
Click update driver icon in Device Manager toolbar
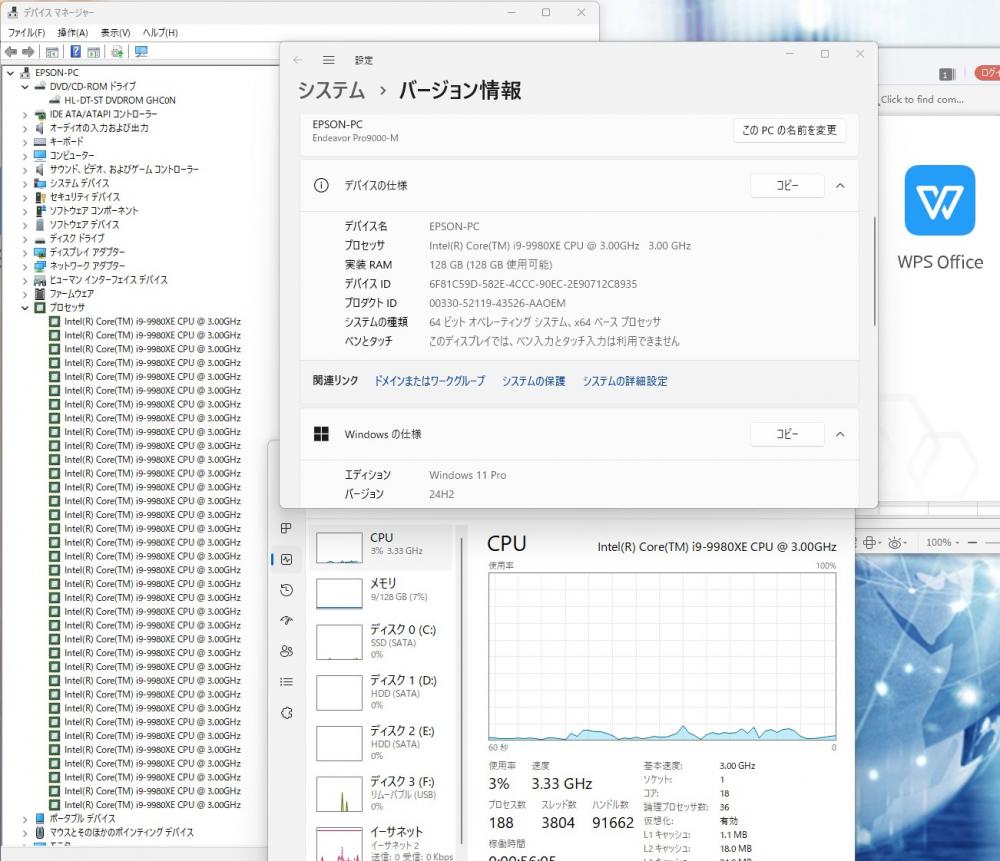tap(117, 52)
